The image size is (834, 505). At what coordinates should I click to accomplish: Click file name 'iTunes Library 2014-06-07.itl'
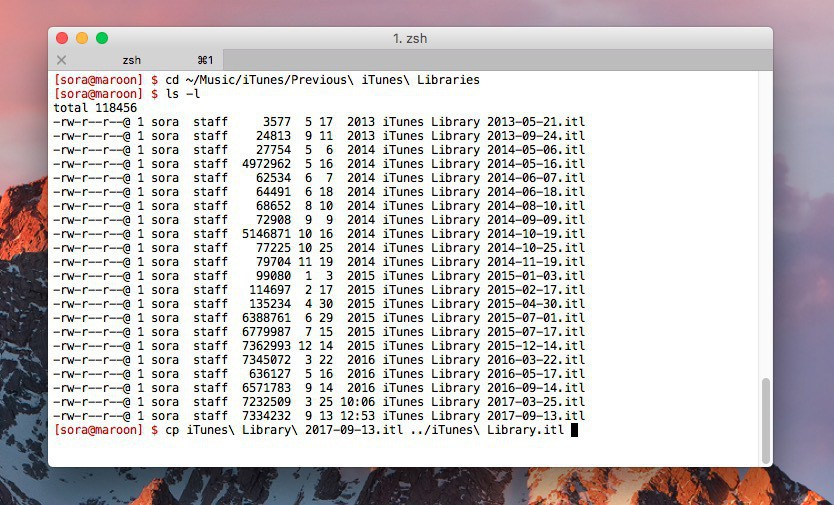[483, 178]
